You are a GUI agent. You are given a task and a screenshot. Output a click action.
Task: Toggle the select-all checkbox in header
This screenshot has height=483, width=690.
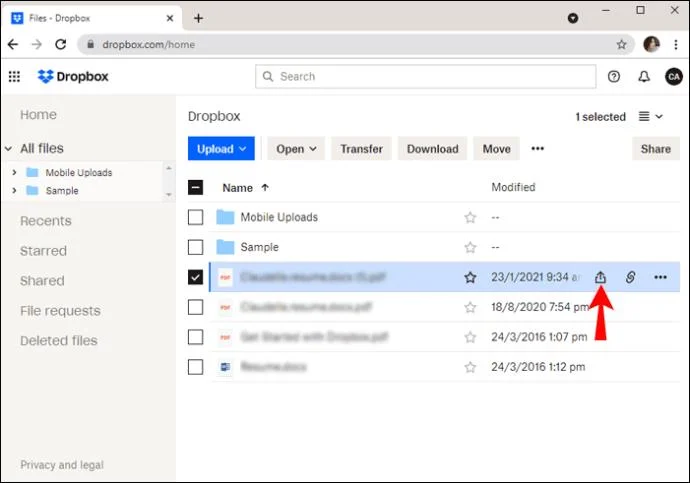[x=195, y=187]
